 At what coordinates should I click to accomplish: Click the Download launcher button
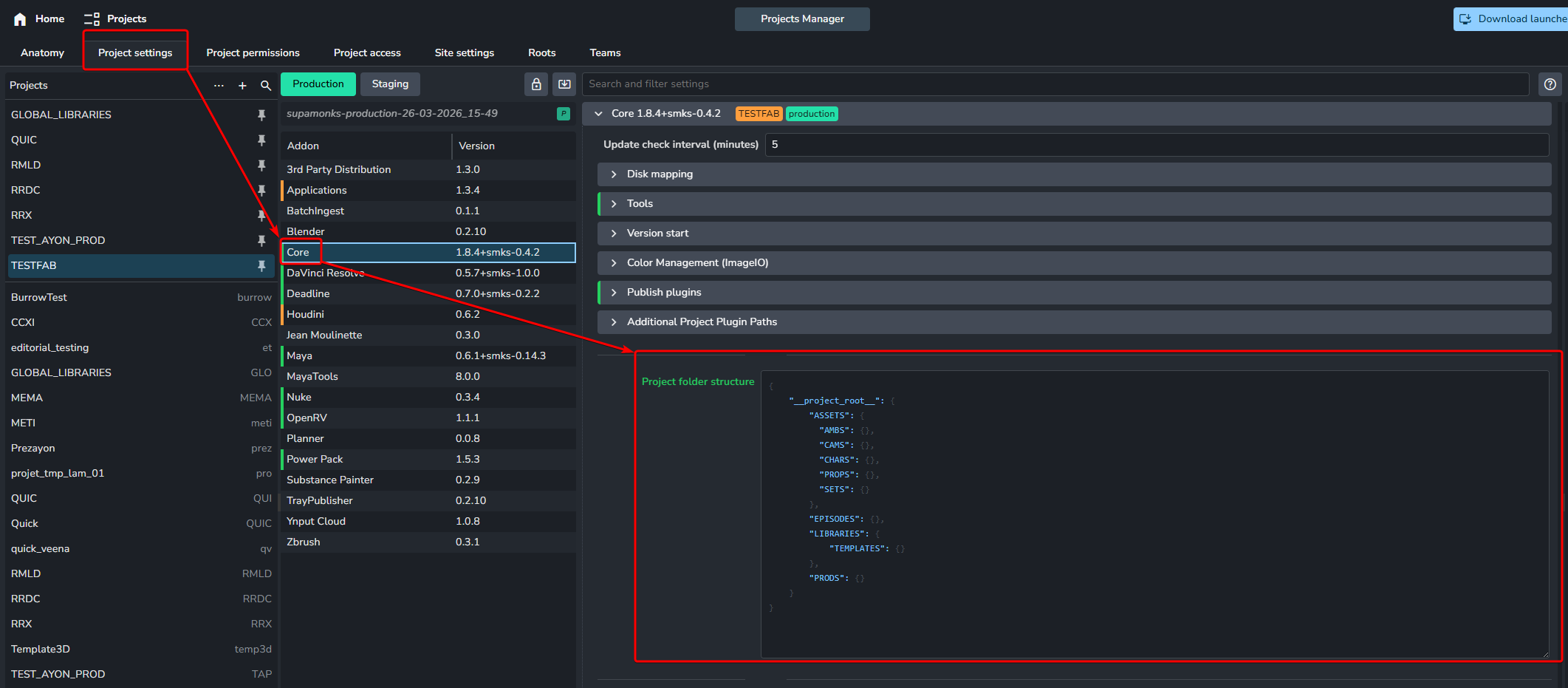pos(1512,19)
